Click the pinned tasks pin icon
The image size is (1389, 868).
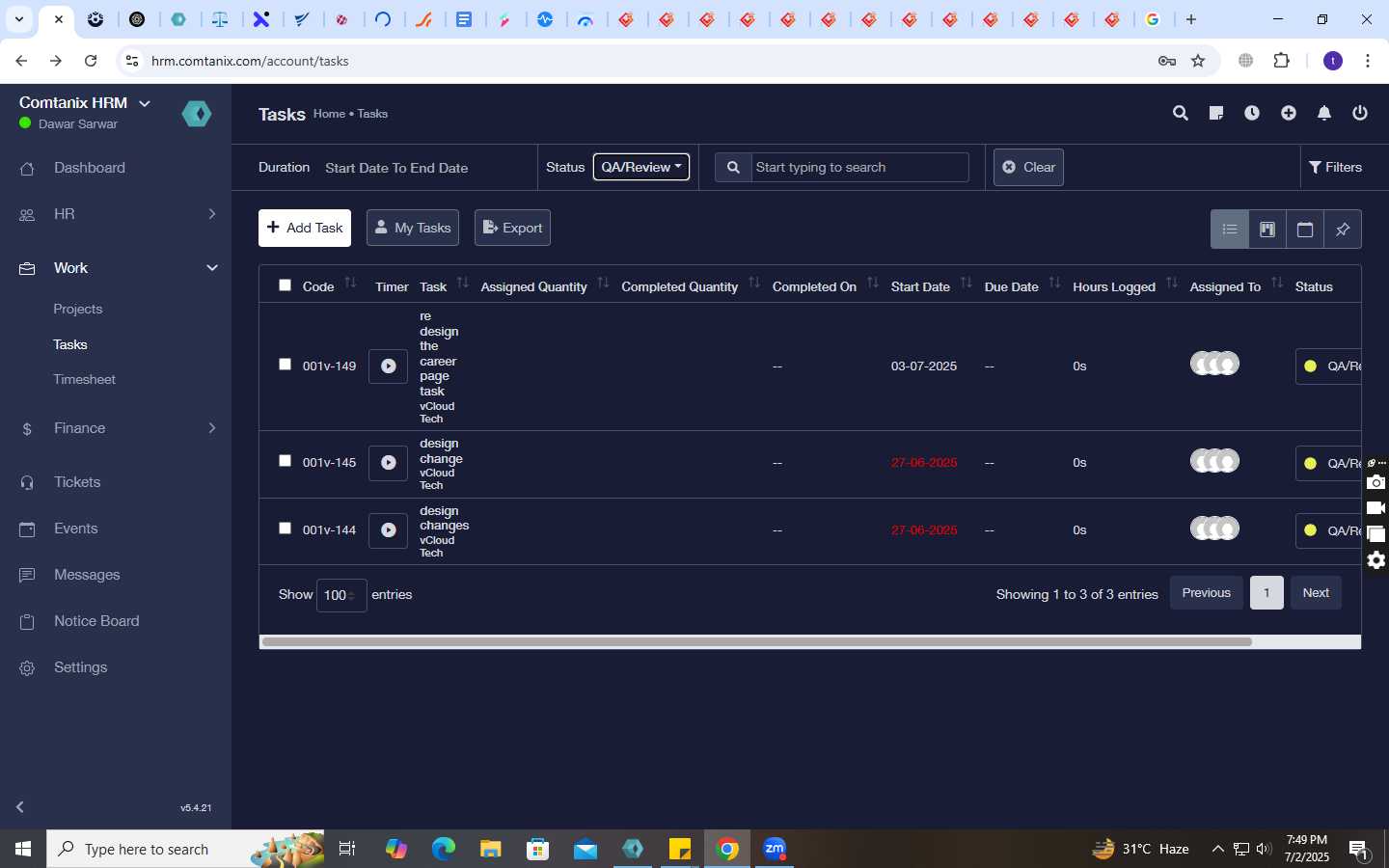(1343, 230)
